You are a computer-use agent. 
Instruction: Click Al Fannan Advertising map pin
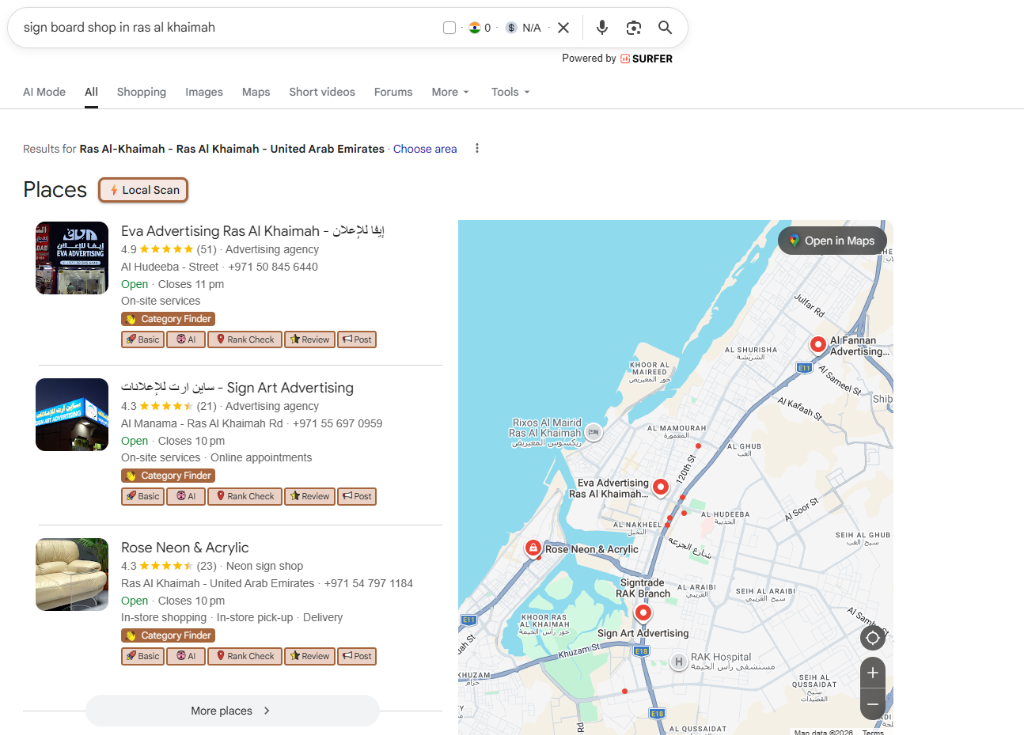click(x=818, y=344)
